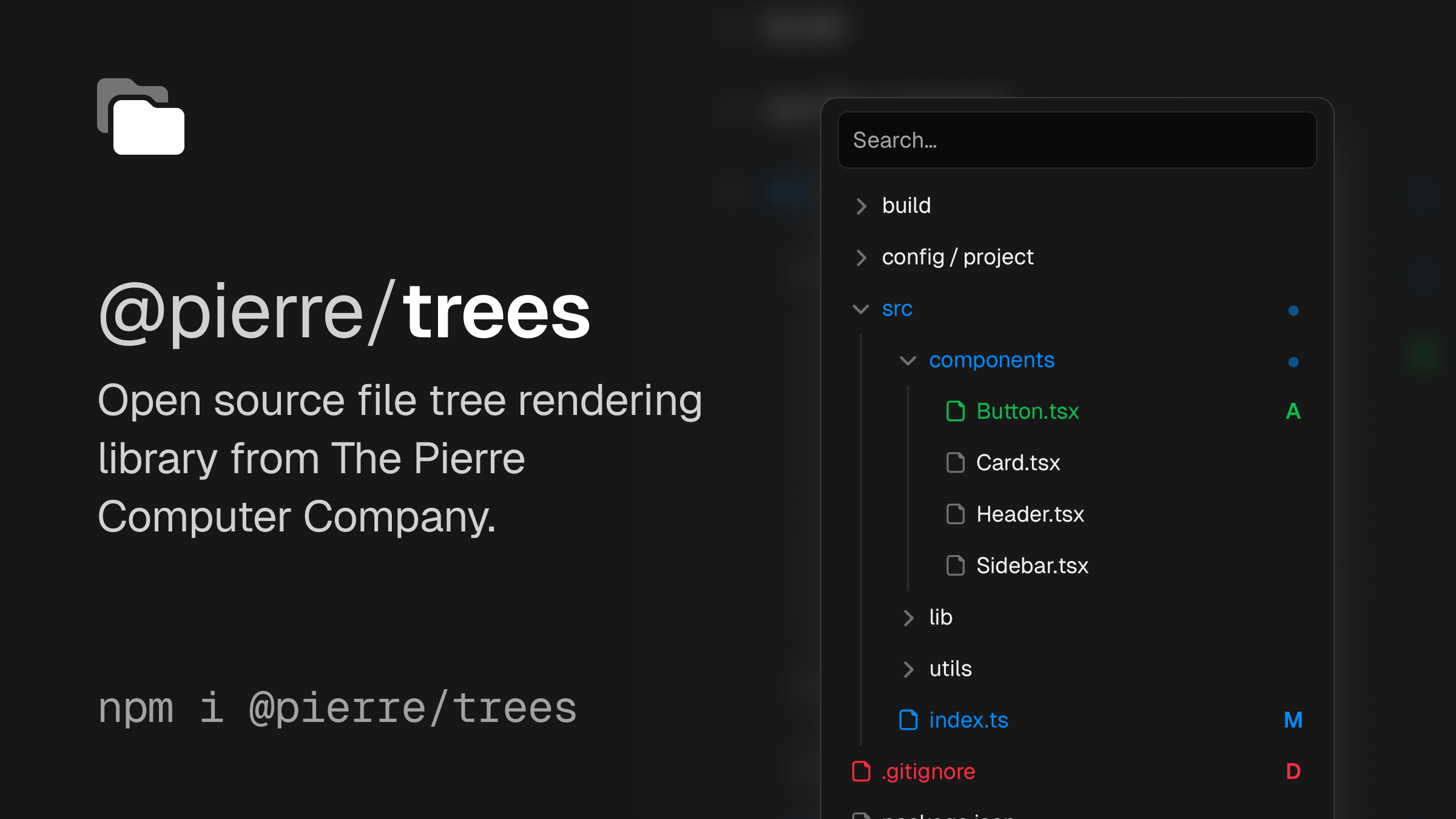Open the Sidebar.tsx file
This screenshot has width=1456, height=819.
coord(1031,566)
